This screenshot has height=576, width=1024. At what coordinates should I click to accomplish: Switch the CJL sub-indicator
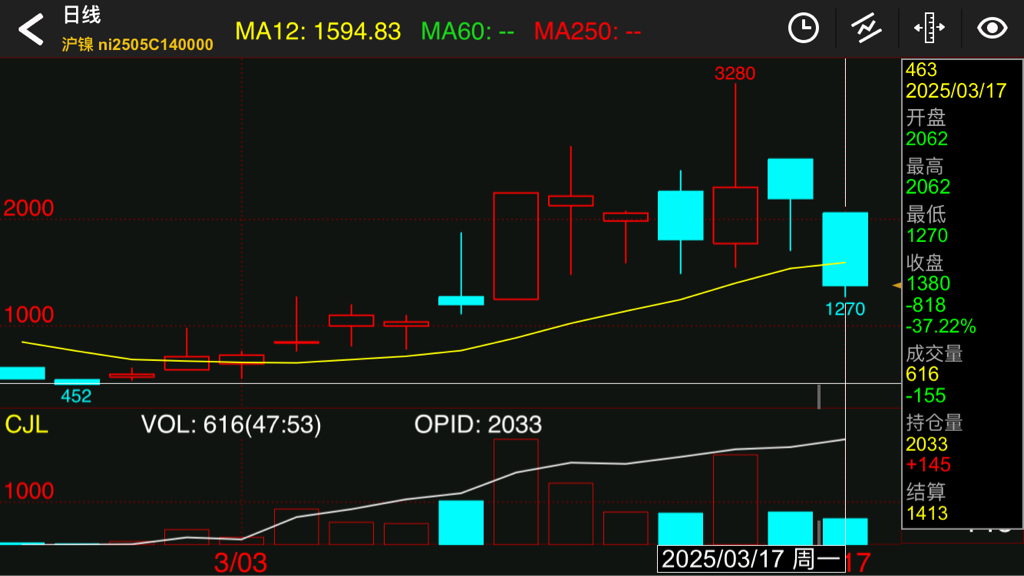point(26,424)
